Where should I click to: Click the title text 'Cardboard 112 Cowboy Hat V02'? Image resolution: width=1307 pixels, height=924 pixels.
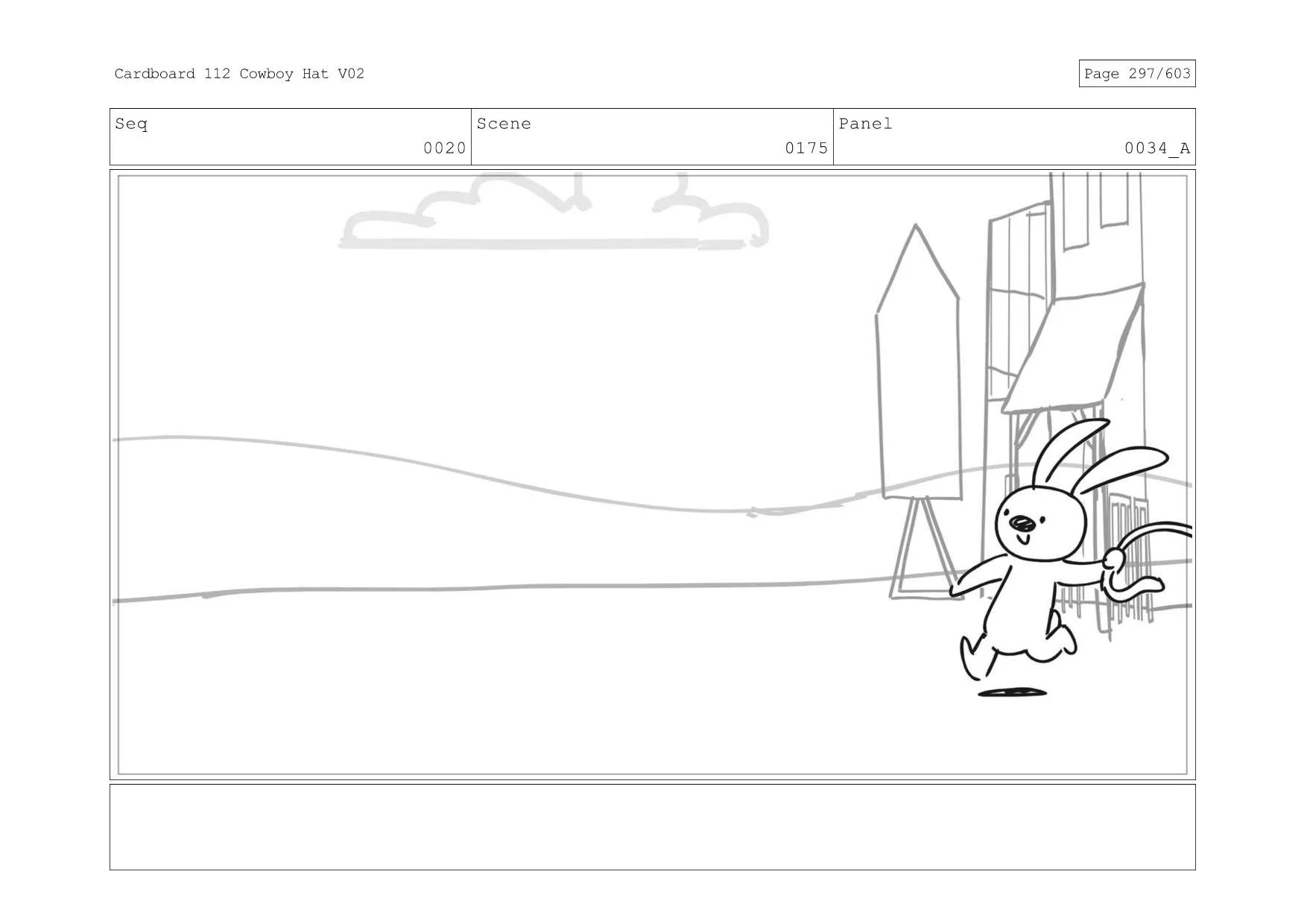point(239,74)
